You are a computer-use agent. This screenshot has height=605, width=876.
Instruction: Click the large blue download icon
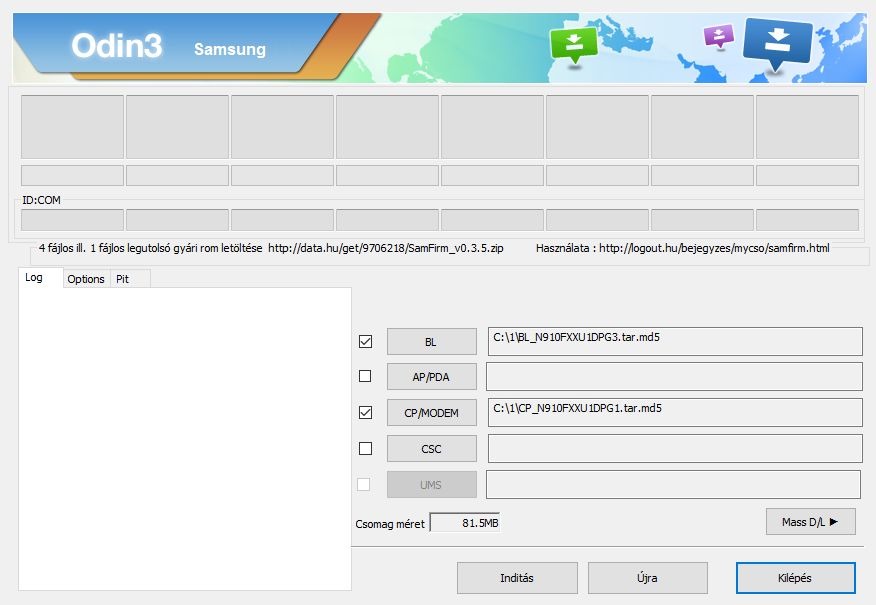click(777, 44)
